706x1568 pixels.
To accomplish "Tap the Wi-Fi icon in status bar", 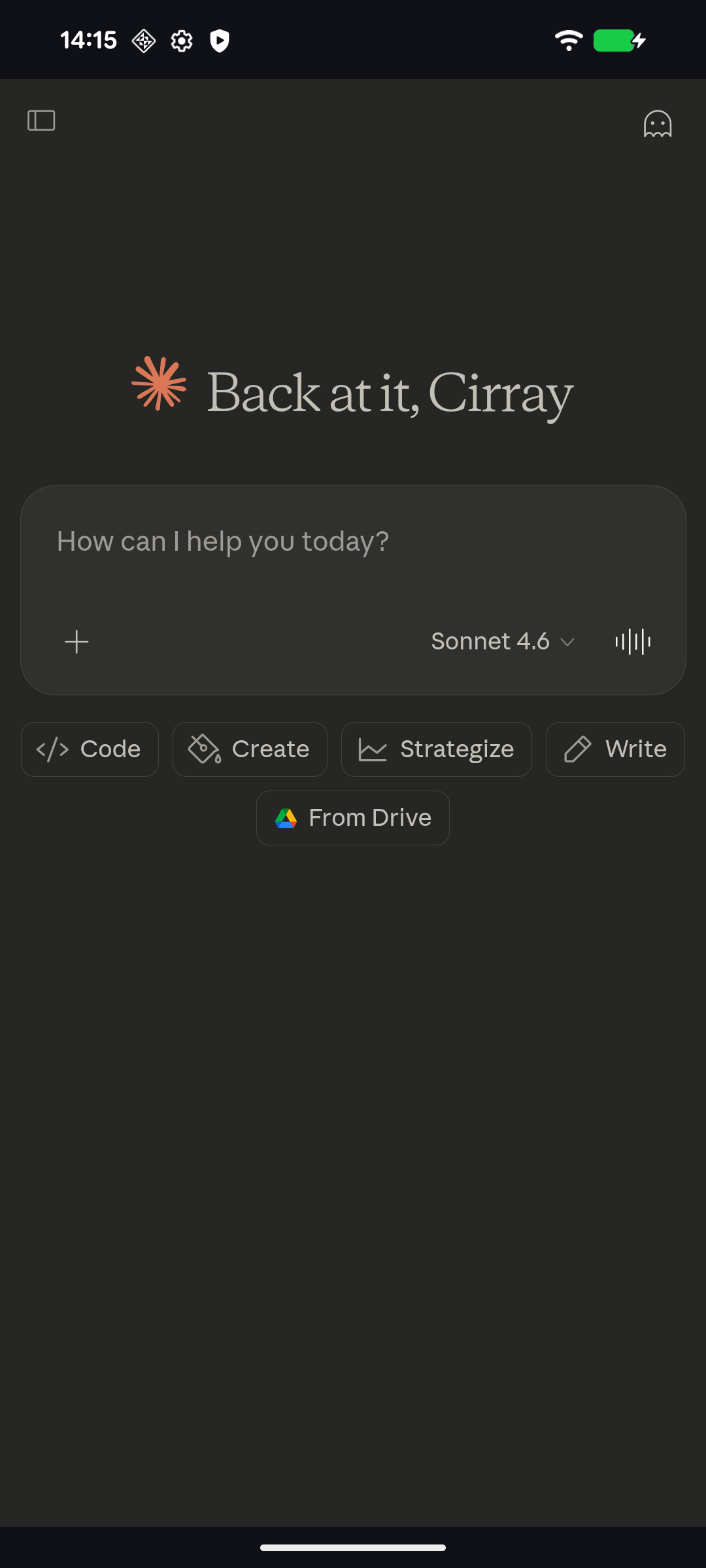I will [568, 41].
